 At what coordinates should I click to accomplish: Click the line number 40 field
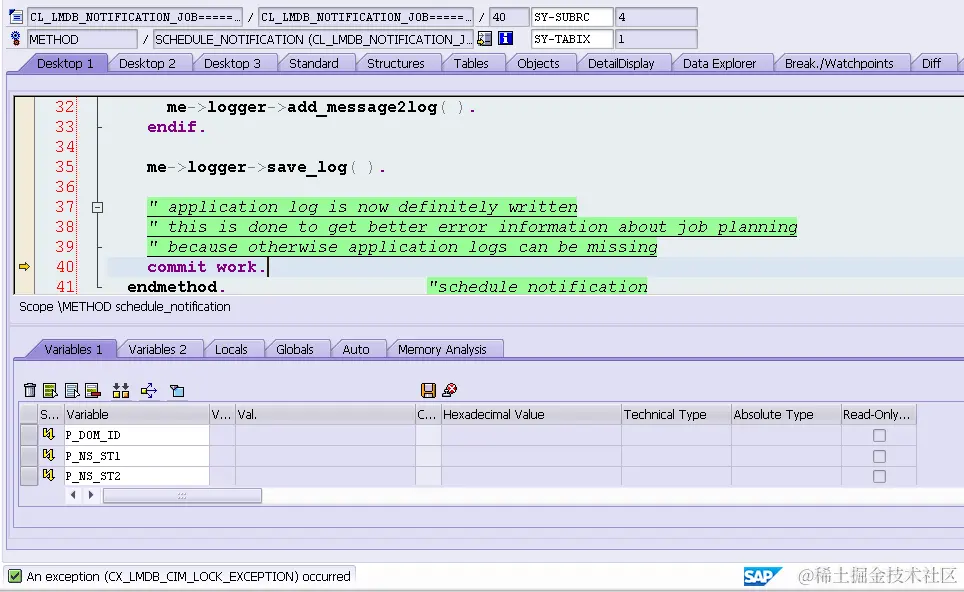[x=508, y=17]
